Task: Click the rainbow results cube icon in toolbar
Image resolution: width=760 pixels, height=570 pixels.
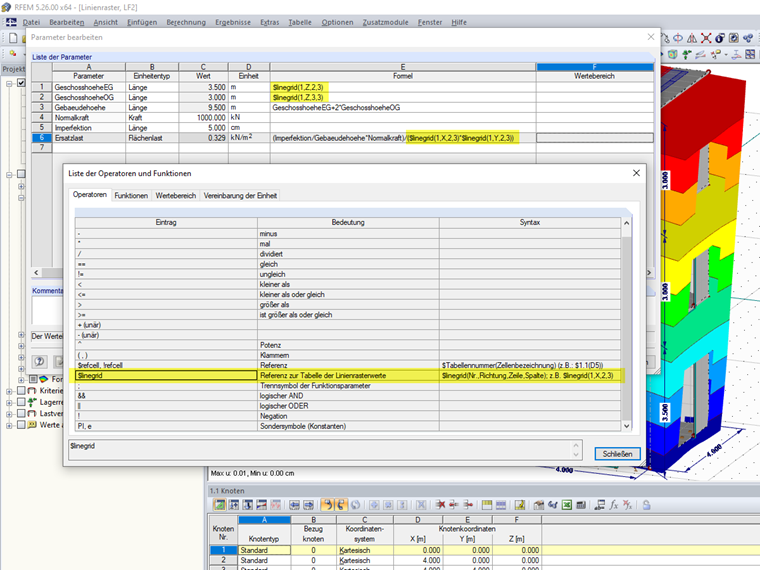Action: pyautogui.click(x=673, y=54)
